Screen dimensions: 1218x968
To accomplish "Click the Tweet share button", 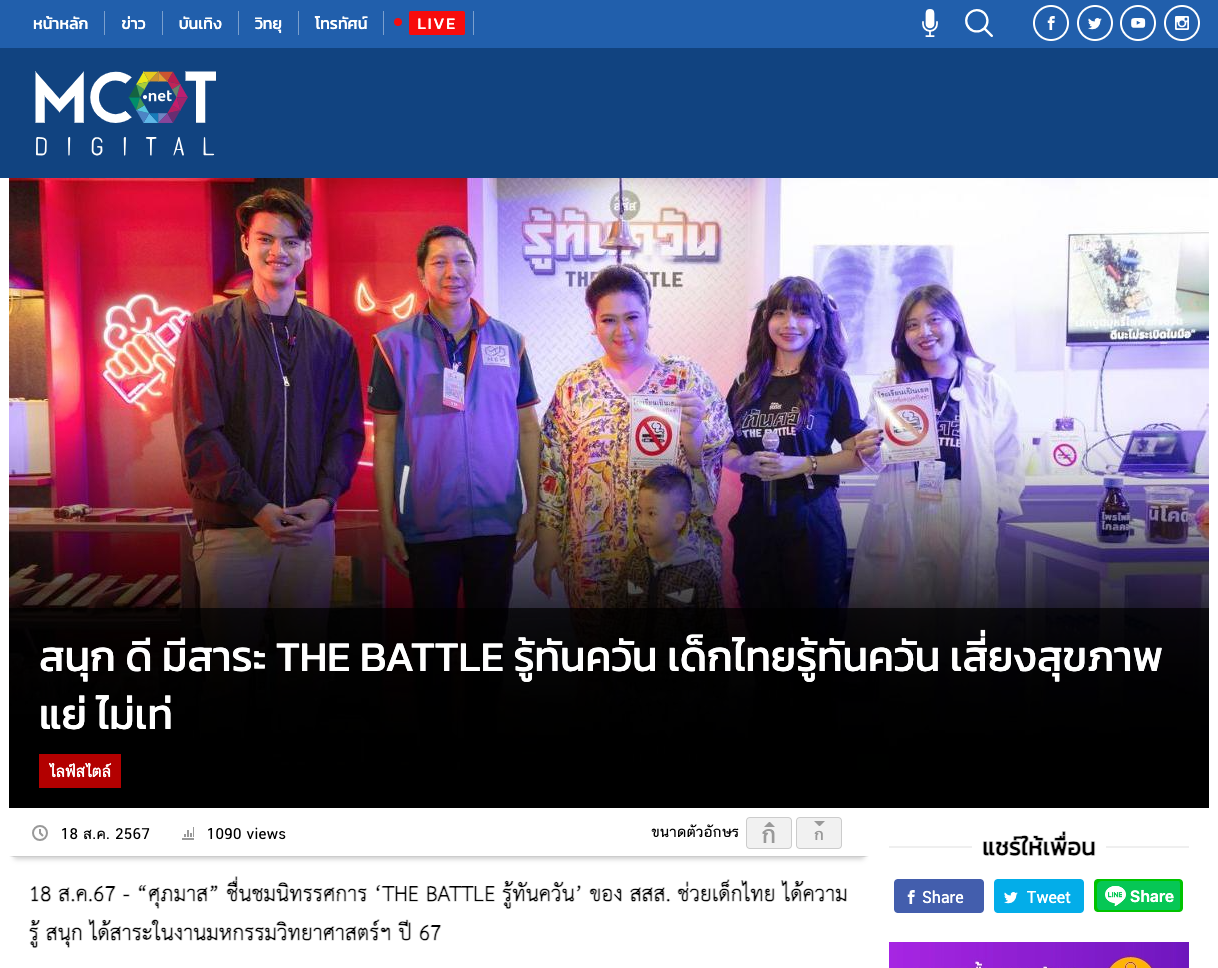I will 1039,896.
